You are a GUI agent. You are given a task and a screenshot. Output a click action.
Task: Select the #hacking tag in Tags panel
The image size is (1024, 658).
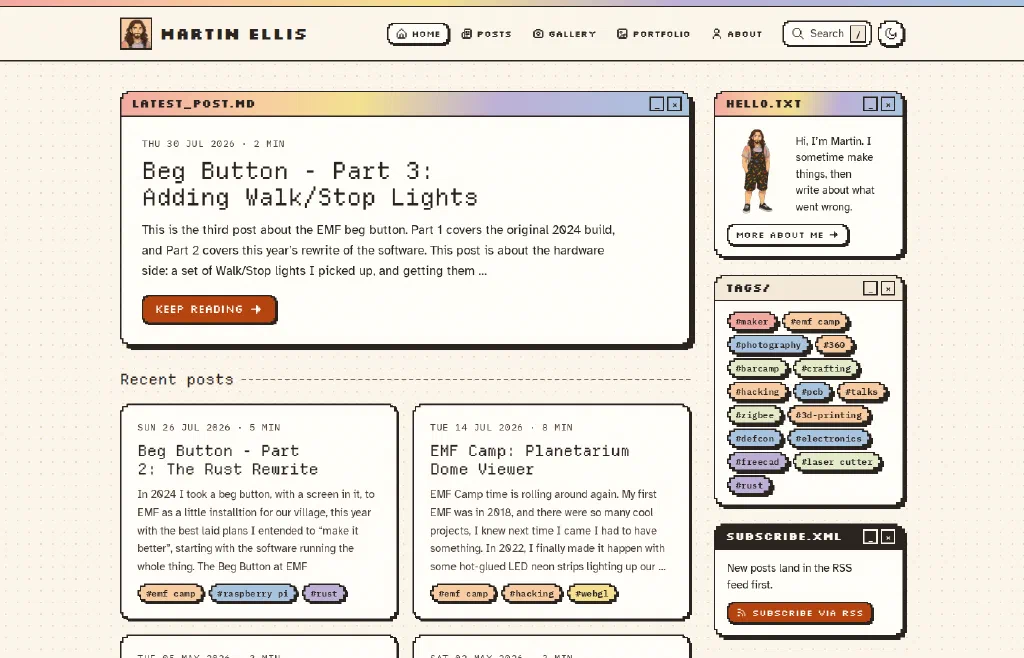click(758, 392)
